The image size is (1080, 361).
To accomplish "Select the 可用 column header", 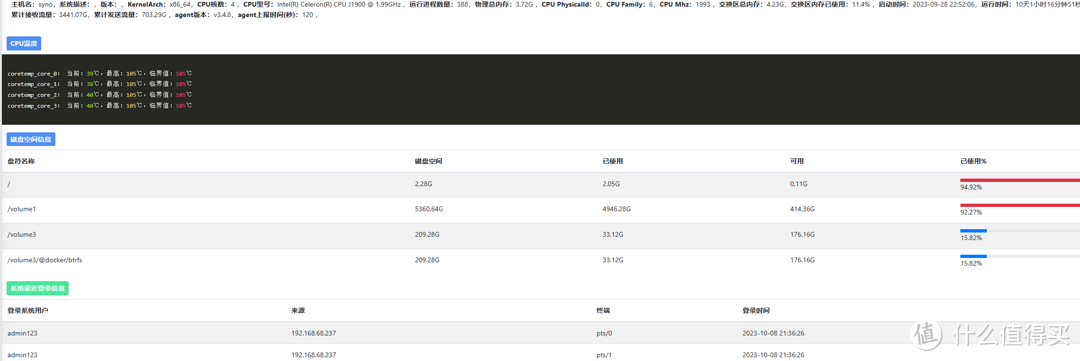I will 797,161.
